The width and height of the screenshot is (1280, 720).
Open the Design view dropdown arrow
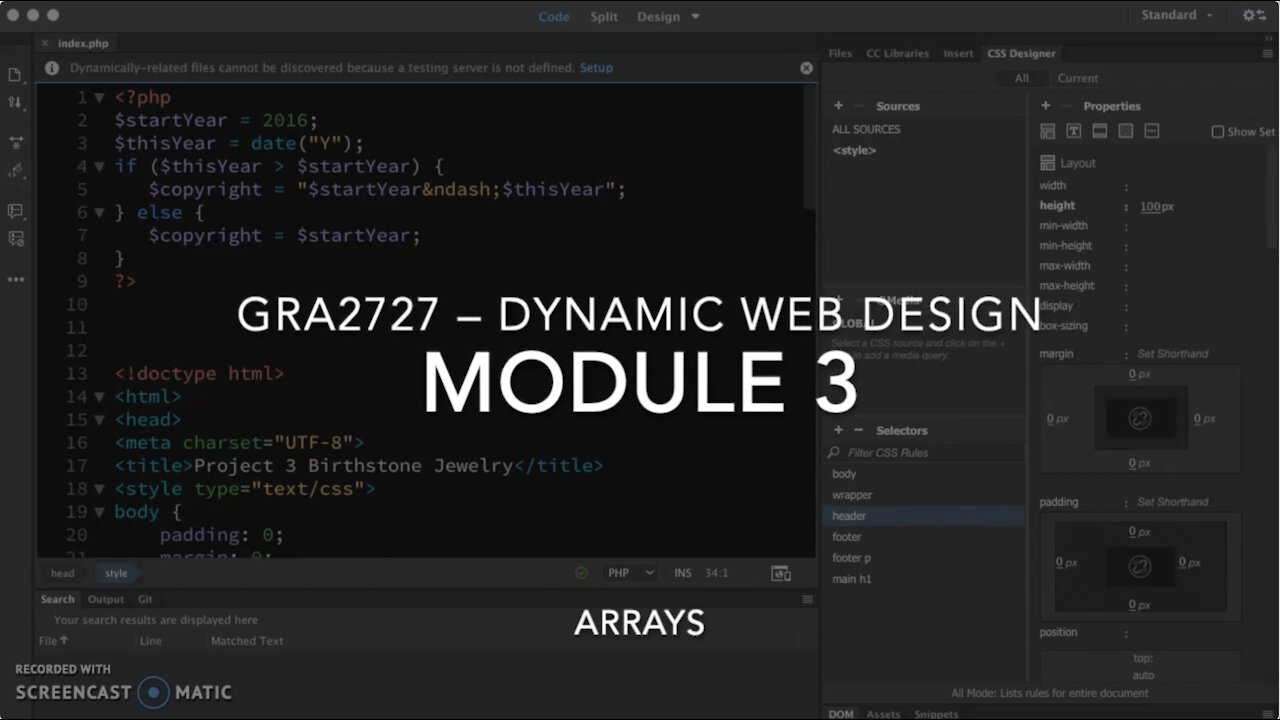[696, 16]
